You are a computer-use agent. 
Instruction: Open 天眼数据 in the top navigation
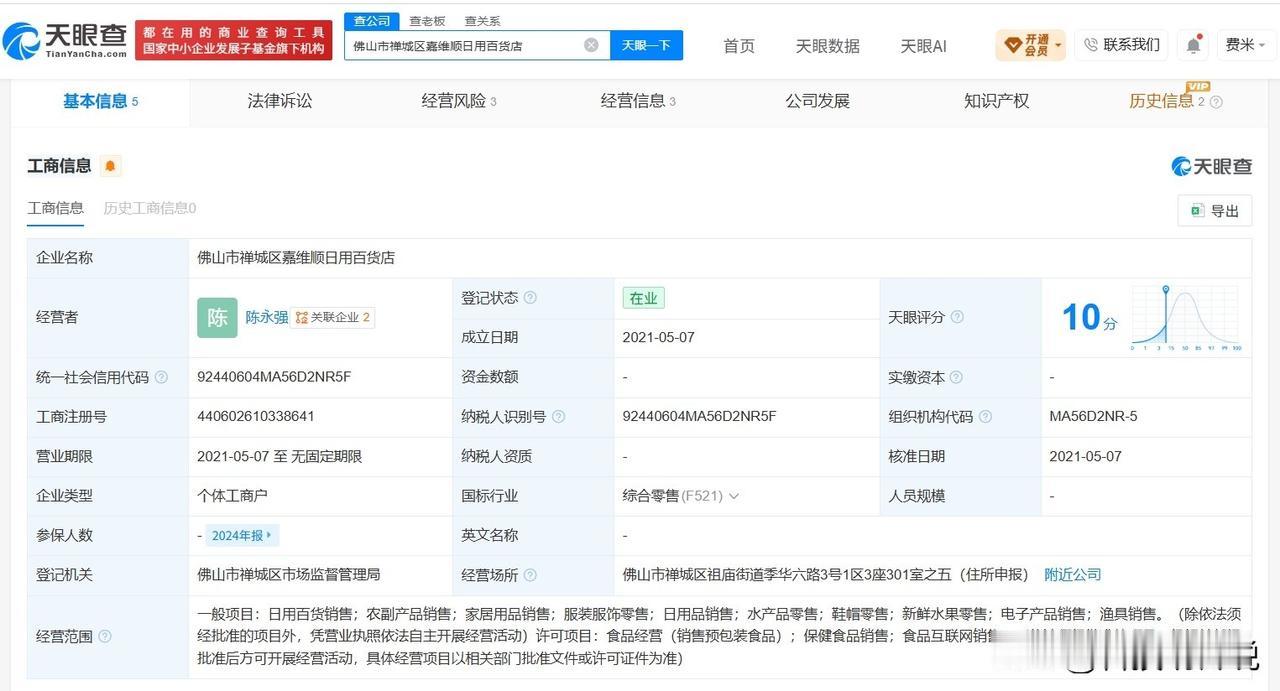click(x=827, y=46)
